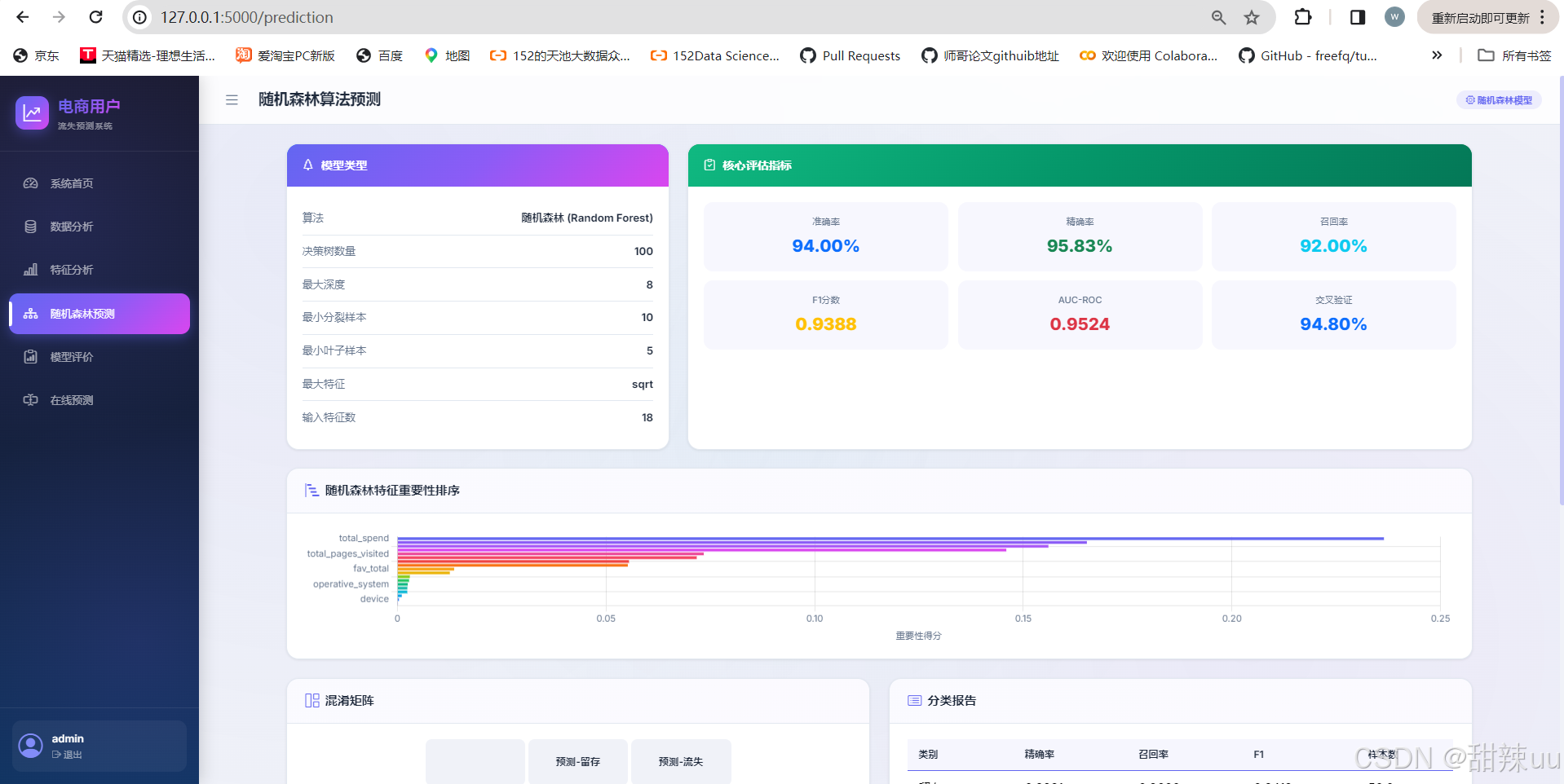
Task: Click the 最大特征 sqrt value
Action: [643, 384]
